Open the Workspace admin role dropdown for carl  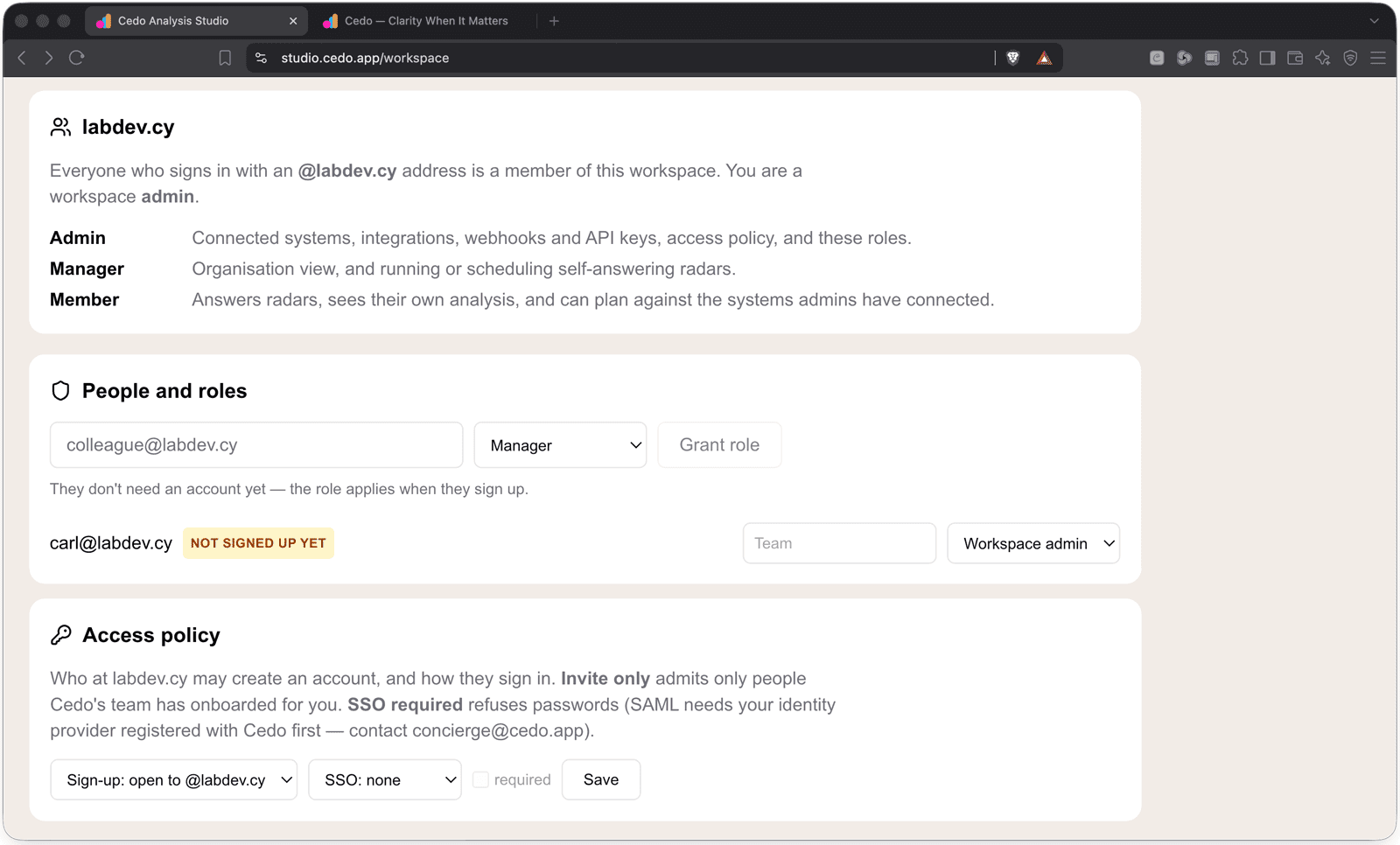[x=1033, y=543]
